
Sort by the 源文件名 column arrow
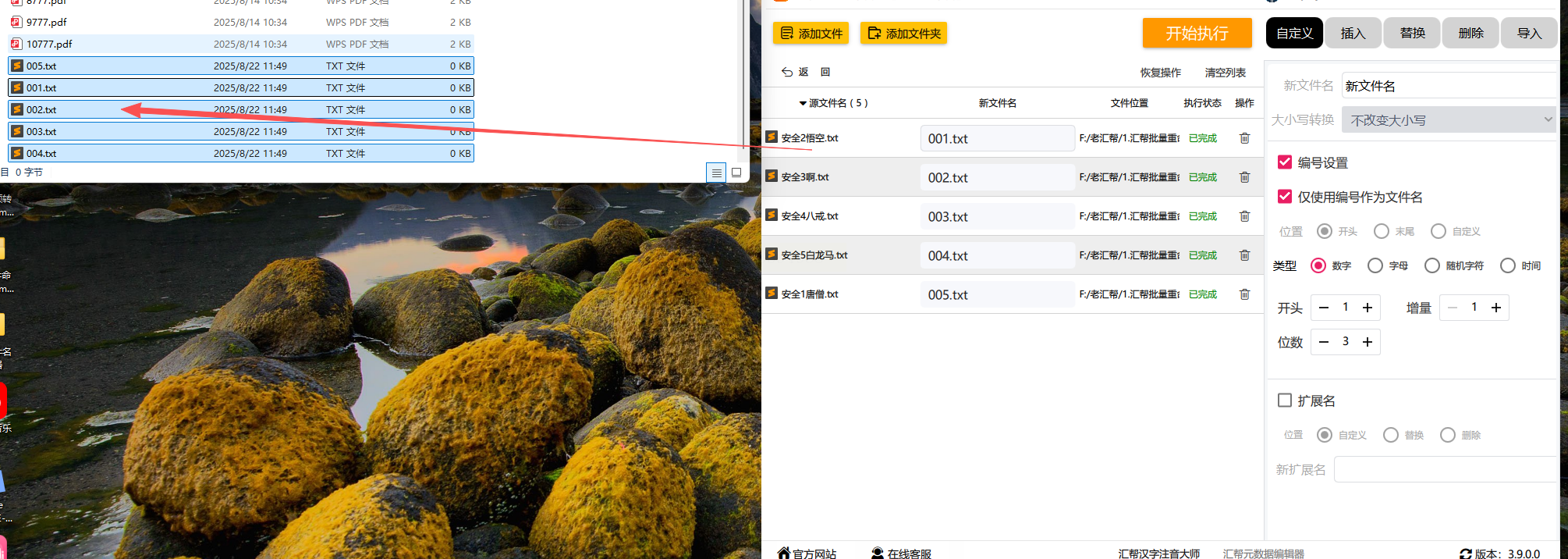tap(803, 103)
